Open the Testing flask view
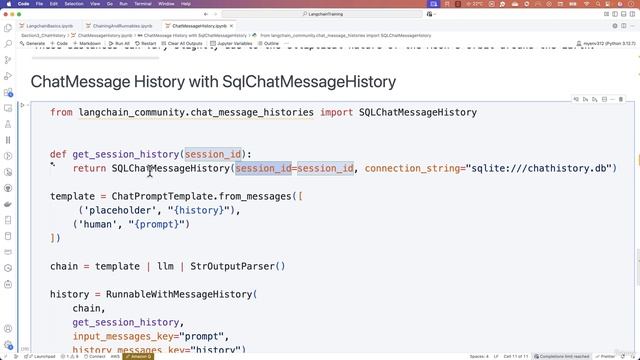 pyautogui.click(x=8, y=124)
